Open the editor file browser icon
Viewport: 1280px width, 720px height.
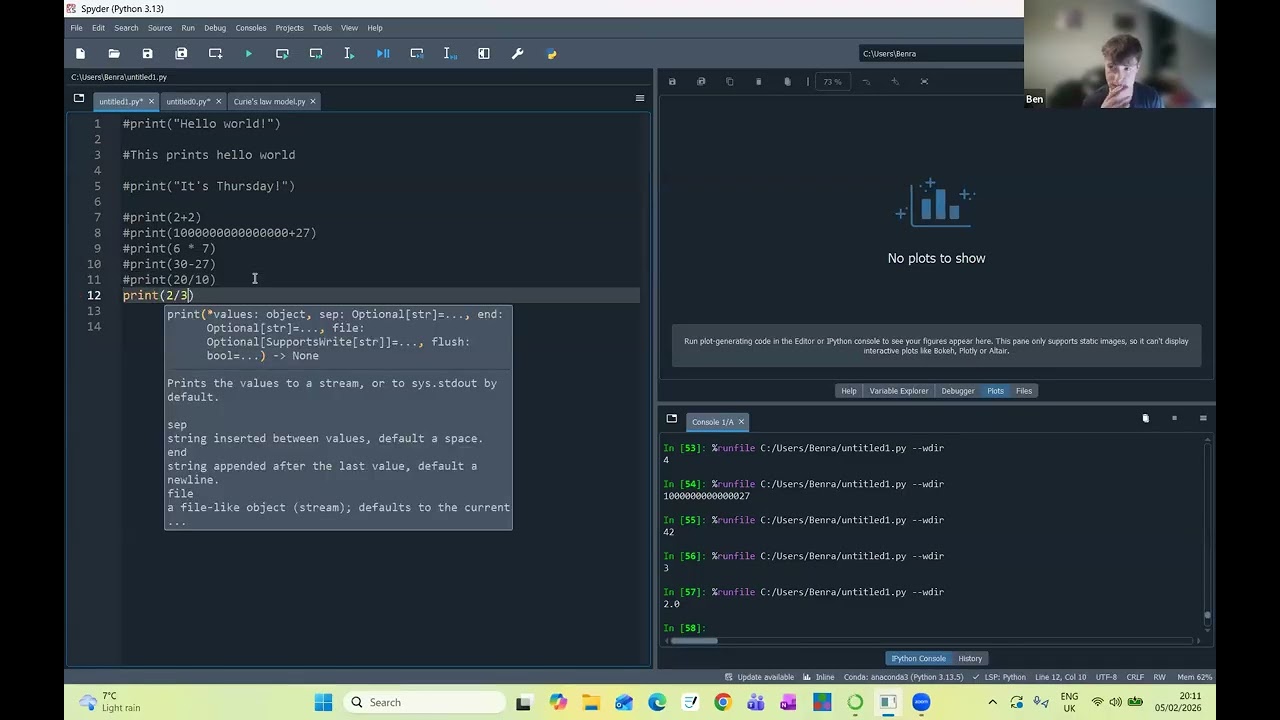point(79,98)
